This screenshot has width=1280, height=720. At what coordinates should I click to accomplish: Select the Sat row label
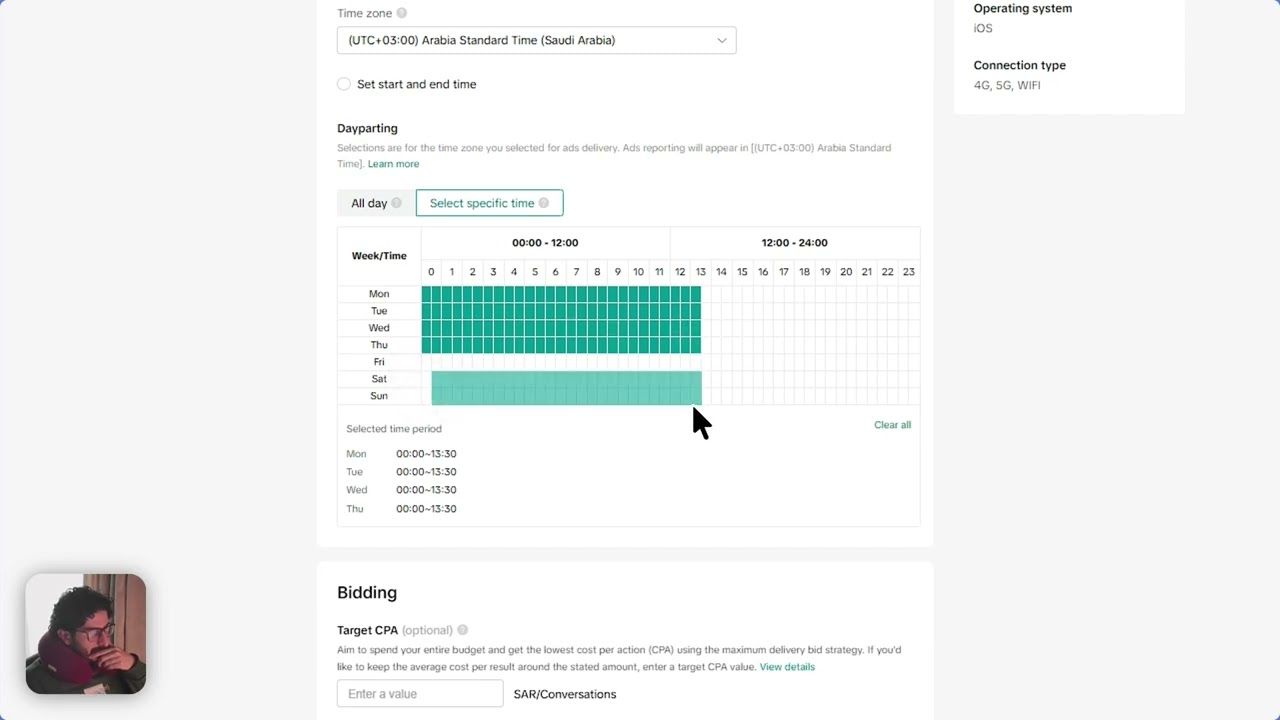tap(379, 379)
